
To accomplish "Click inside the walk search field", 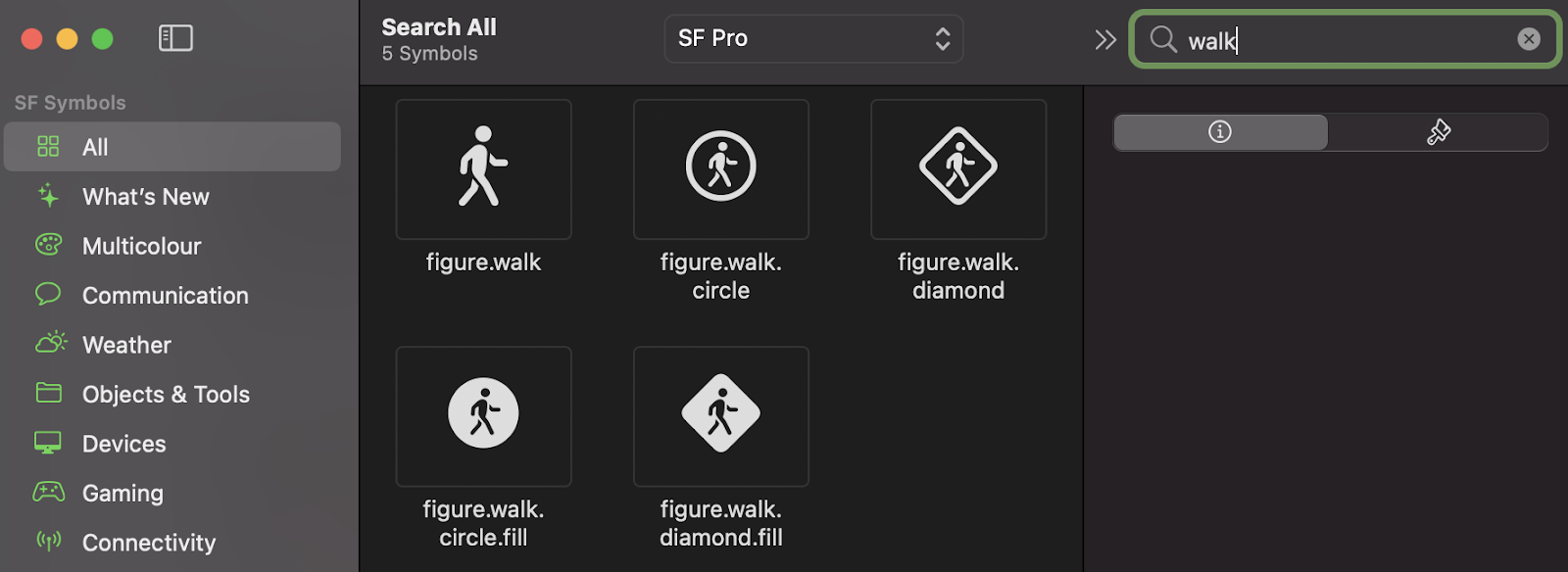I will pos(1345,39).
